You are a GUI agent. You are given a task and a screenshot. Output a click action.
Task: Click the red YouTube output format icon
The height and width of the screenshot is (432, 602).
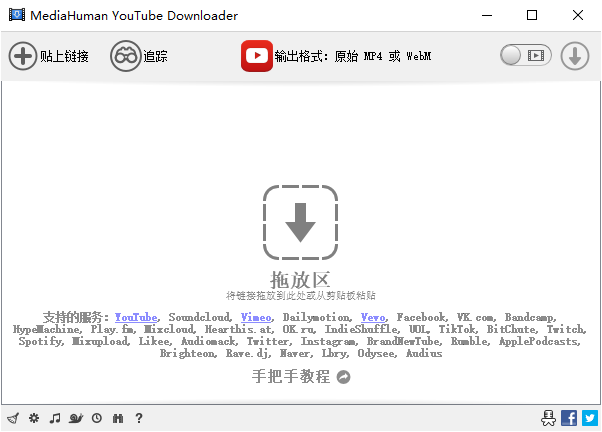pos(257,56)
